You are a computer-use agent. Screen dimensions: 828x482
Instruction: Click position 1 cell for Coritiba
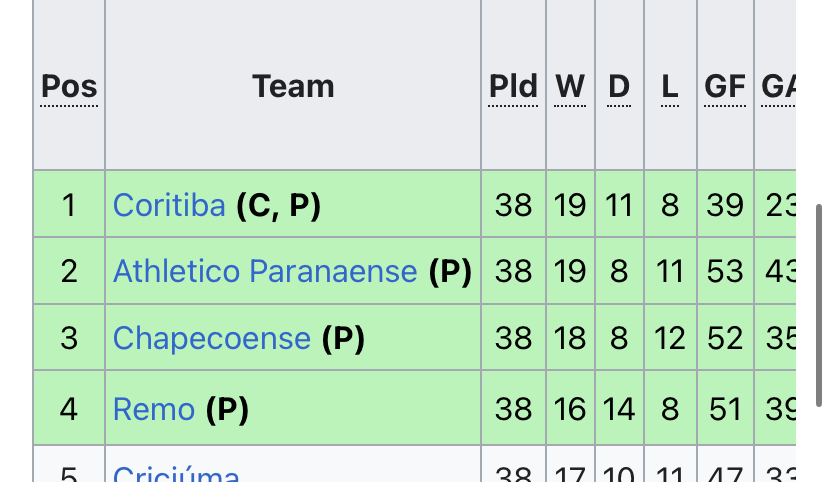(69, 204)
